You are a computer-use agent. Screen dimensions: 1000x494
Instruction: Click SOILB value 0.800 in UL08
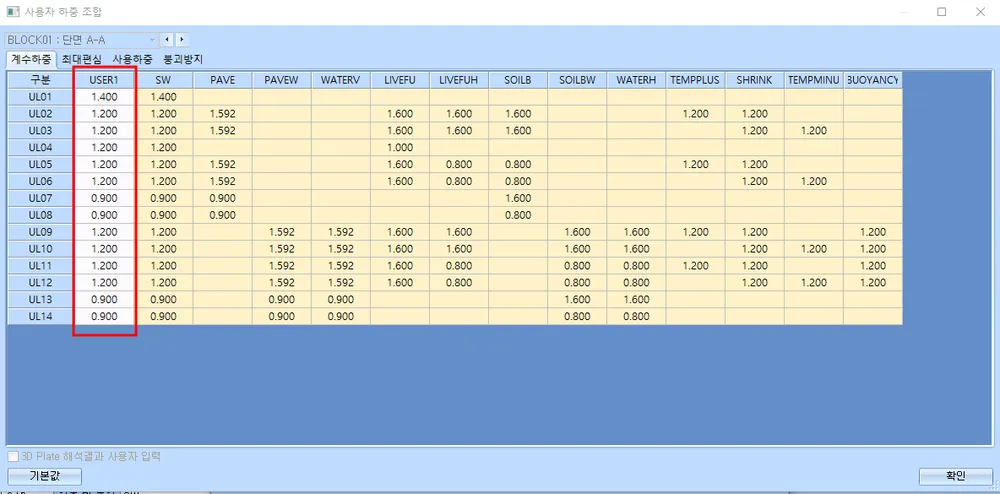point(518,215)
